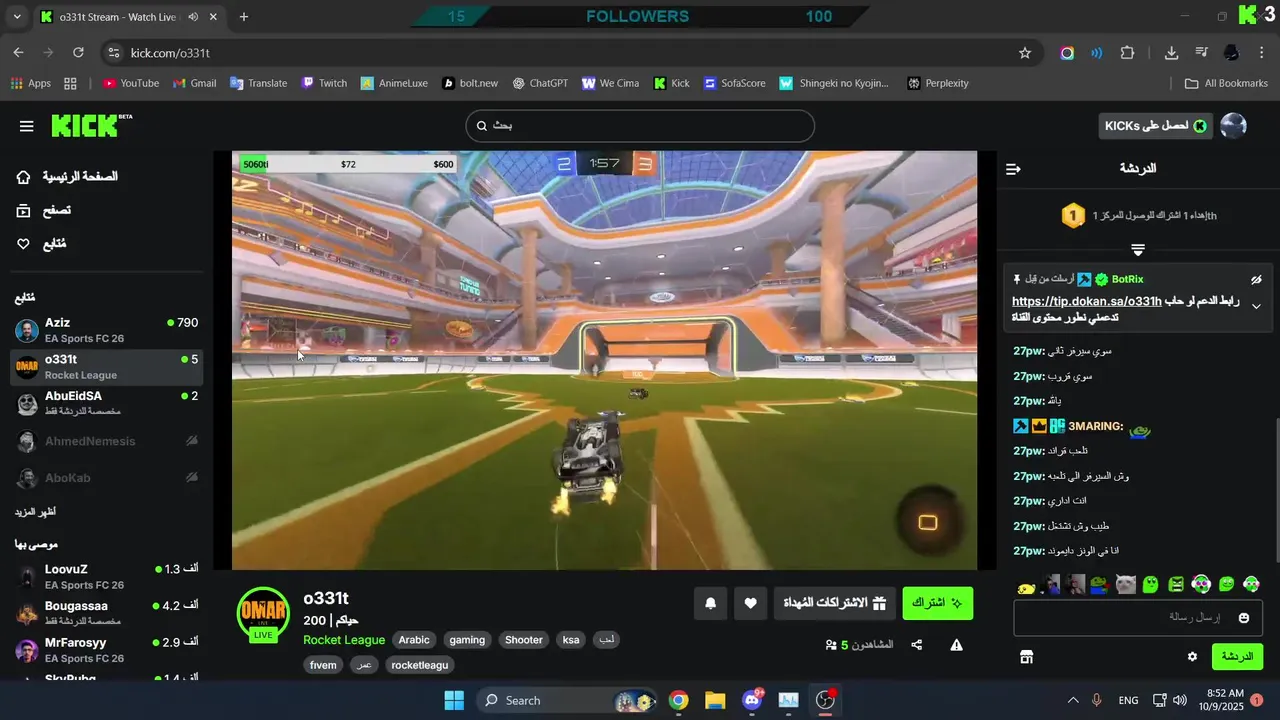Viewport: 1280px width, 720px height.
Task: Mute the o331t Stream browser tab
Action: 193,17
